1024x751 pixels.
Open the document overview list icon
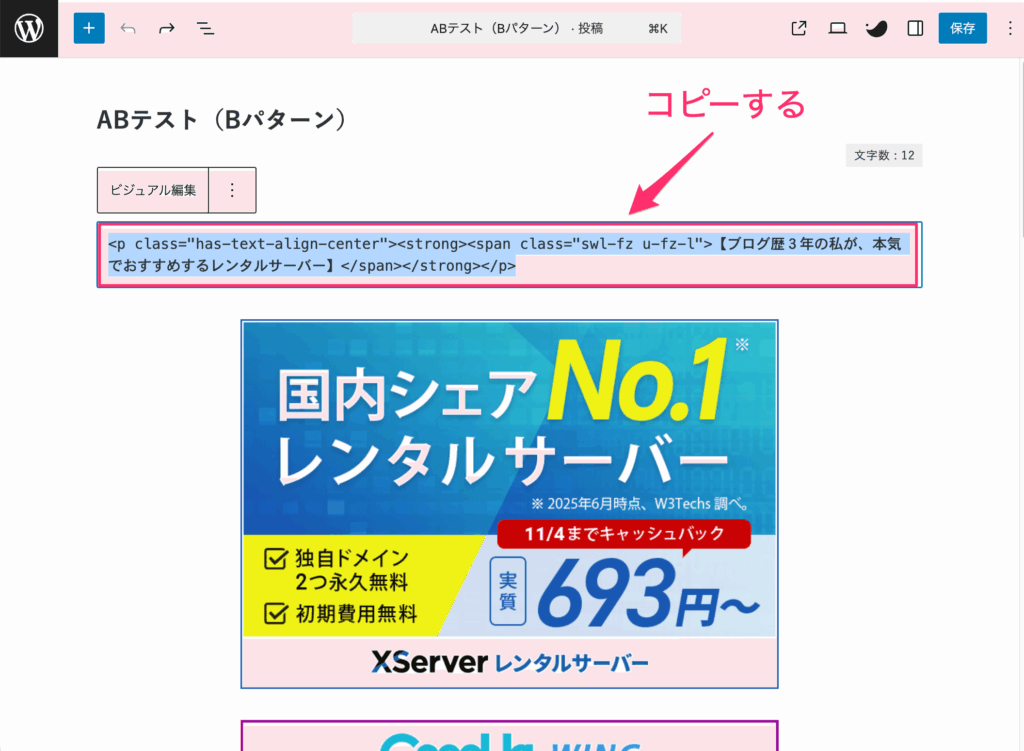tap(205, 28)
